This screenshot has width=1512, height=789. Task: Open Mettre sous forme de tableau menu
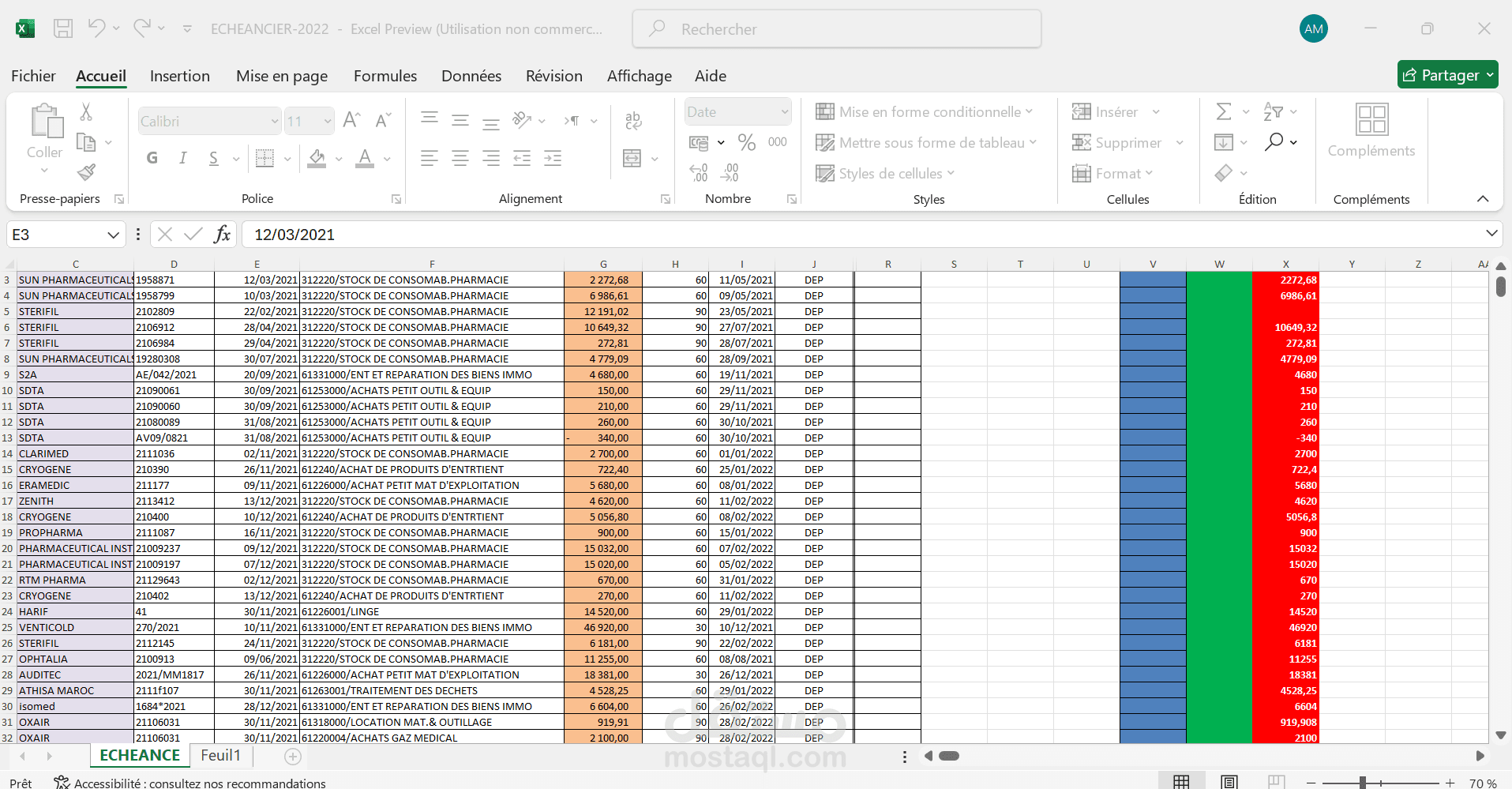pos(926,143)
